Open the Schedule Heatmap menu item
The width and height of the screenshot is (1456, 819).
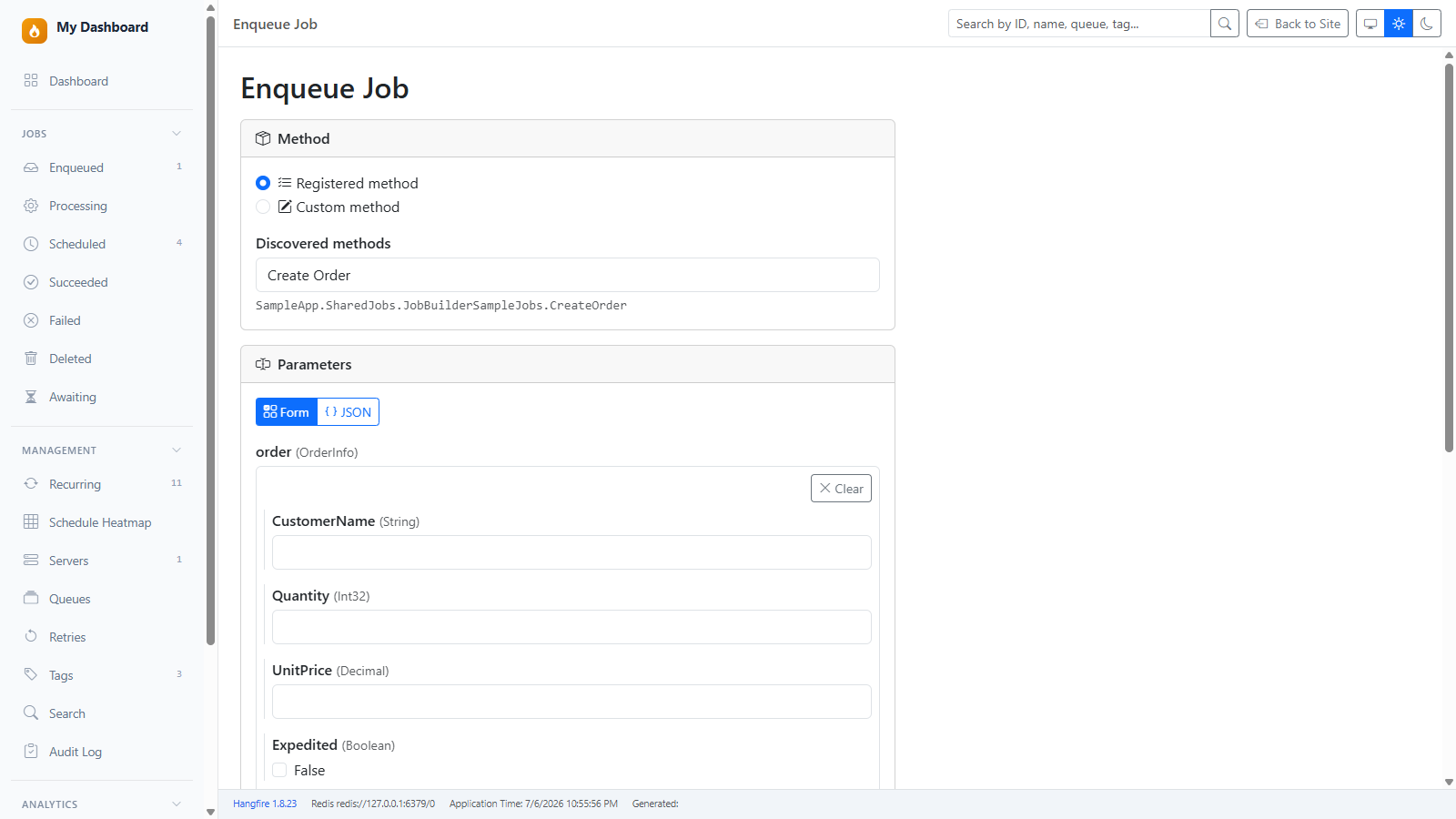pyautogui.click(x=102, y=522)
